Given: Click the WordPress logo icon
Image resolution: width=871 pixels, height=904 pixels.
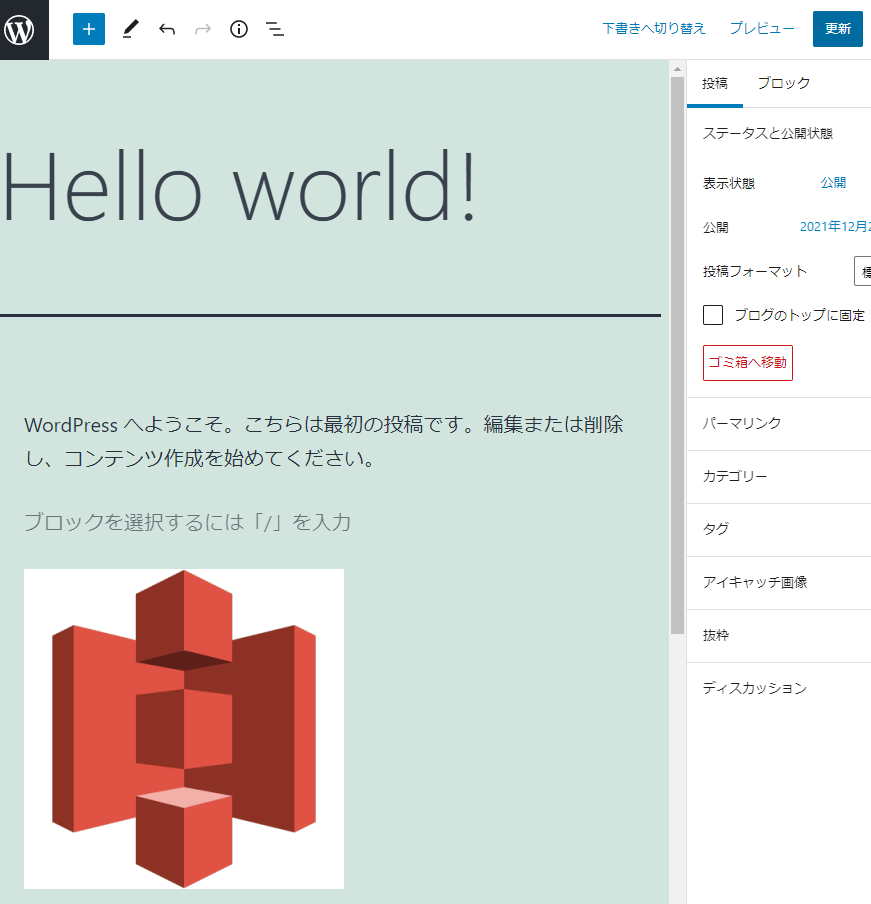Looking at the screenshot, I should point(20,29).
